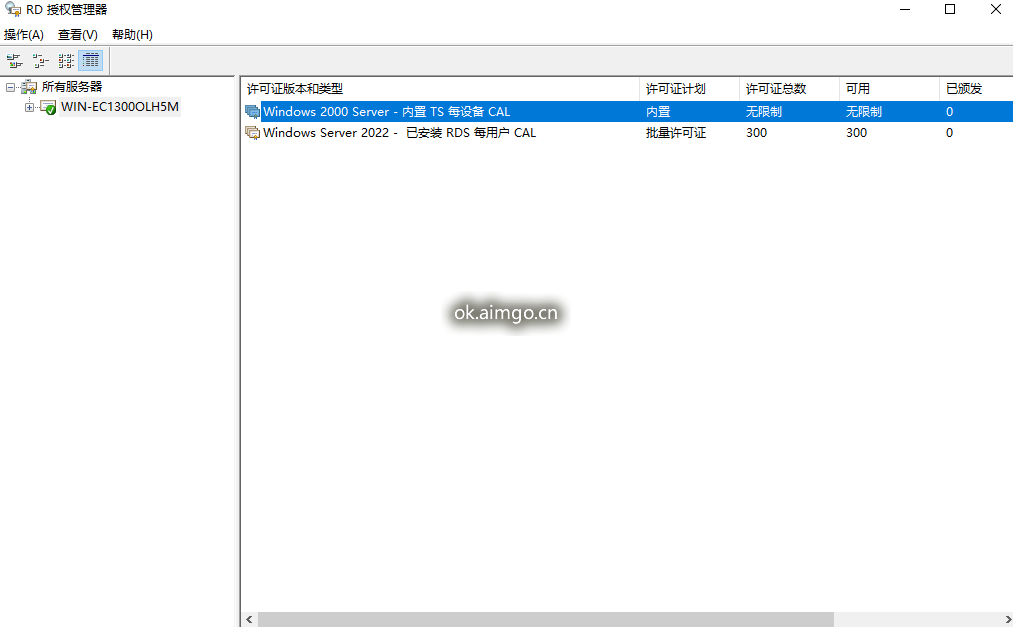1013x627 pixels.
Task: Sort by 许可证计划 column header
Action: [x=689, y=88]
